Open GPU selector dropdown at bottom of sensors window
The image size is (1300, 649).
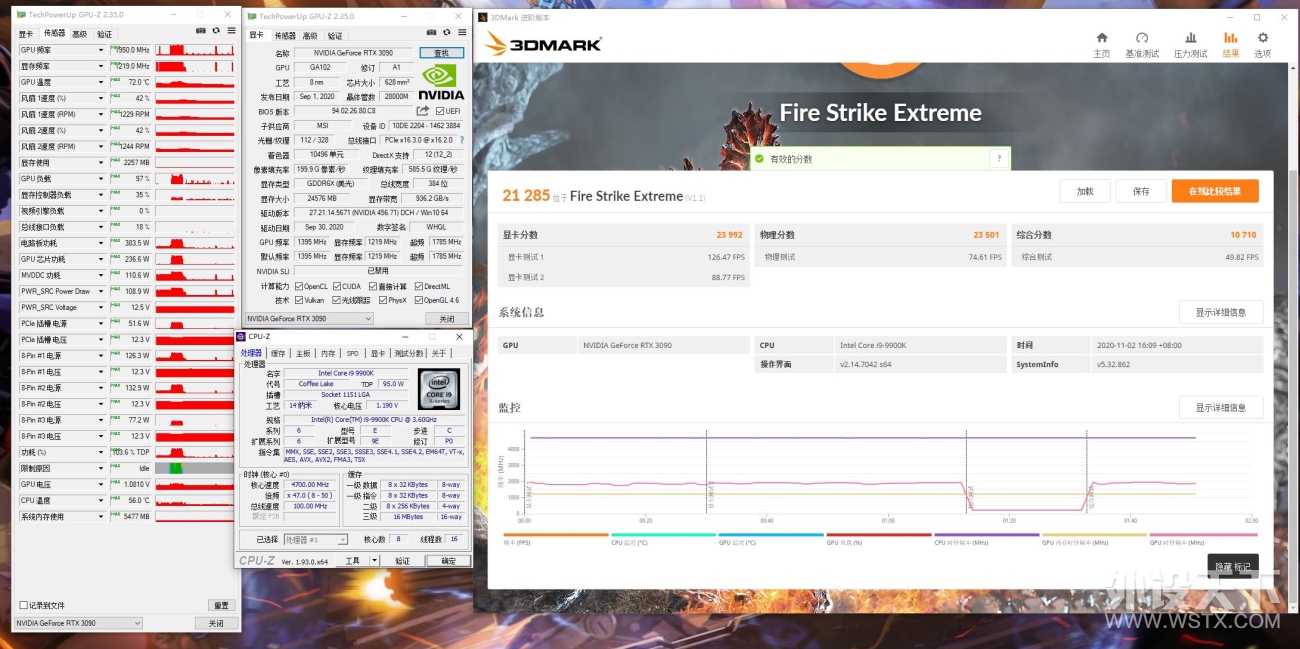(78, 623)
